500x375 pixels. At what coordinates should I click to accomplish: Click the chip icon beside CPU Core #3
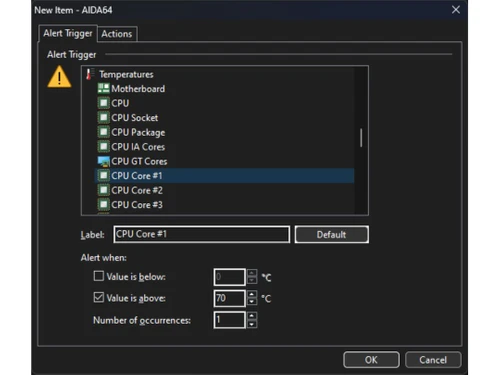click(x=103, y=204)
